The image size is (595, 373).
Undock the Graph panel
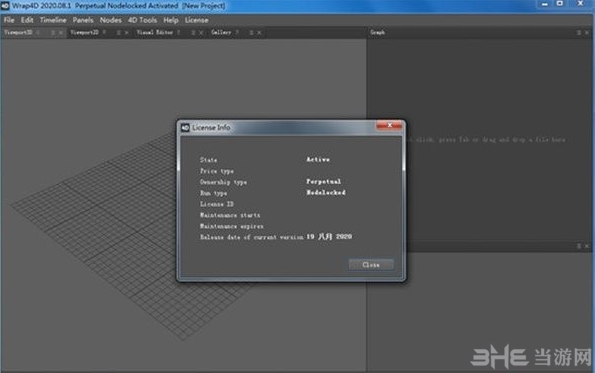[579, 33]
